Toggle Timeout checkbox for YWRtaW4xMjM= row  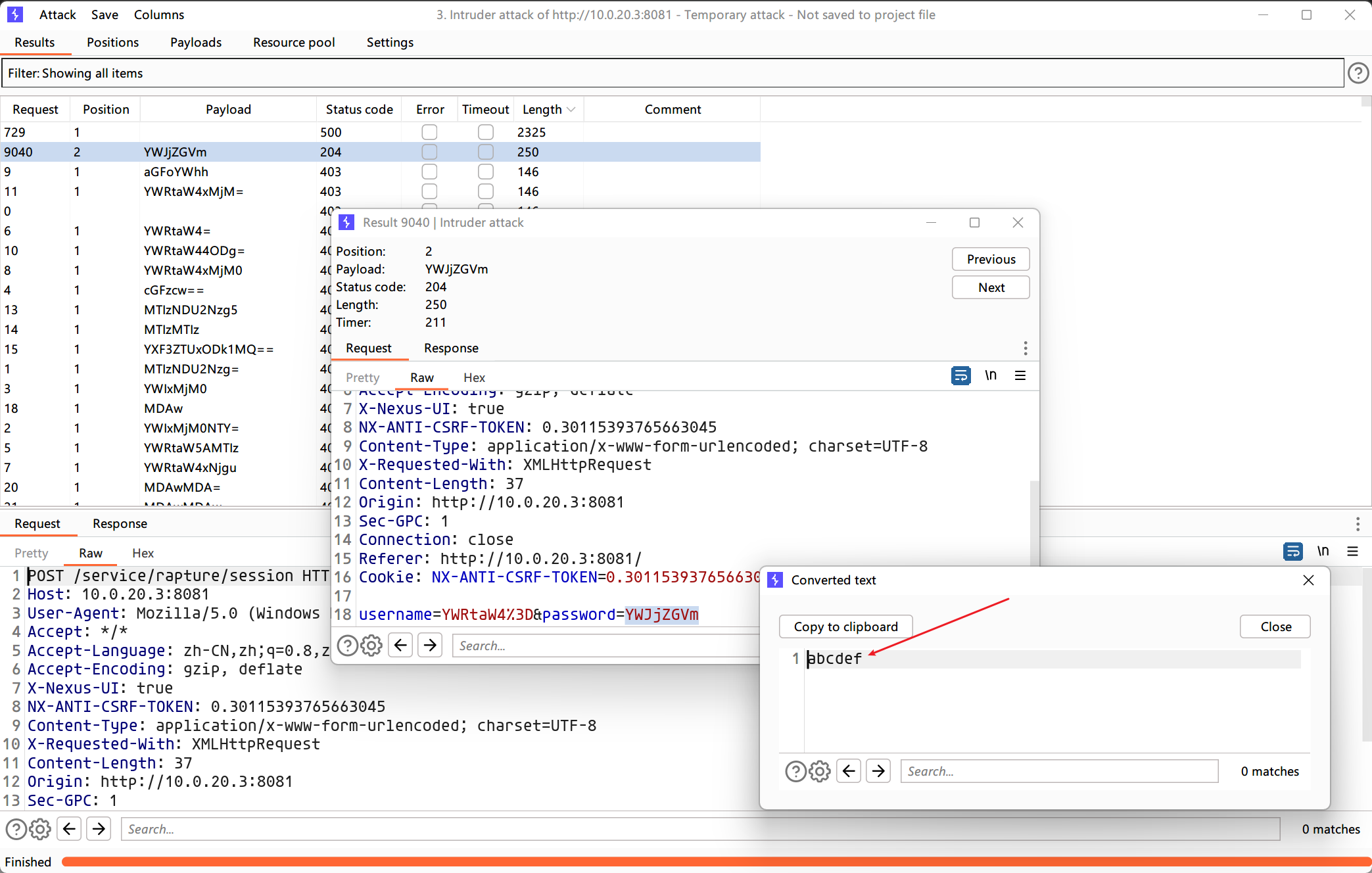coord(485,191)
